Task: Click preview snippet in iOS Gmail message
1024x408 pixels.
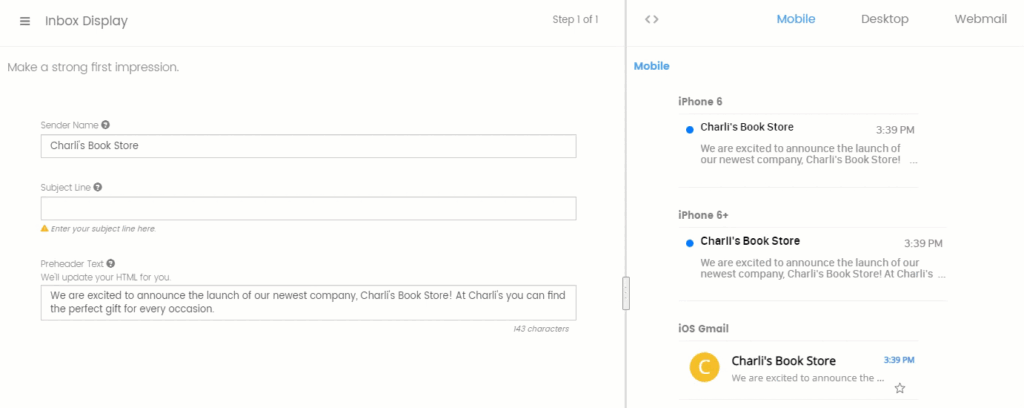Action: coord(808,378)
